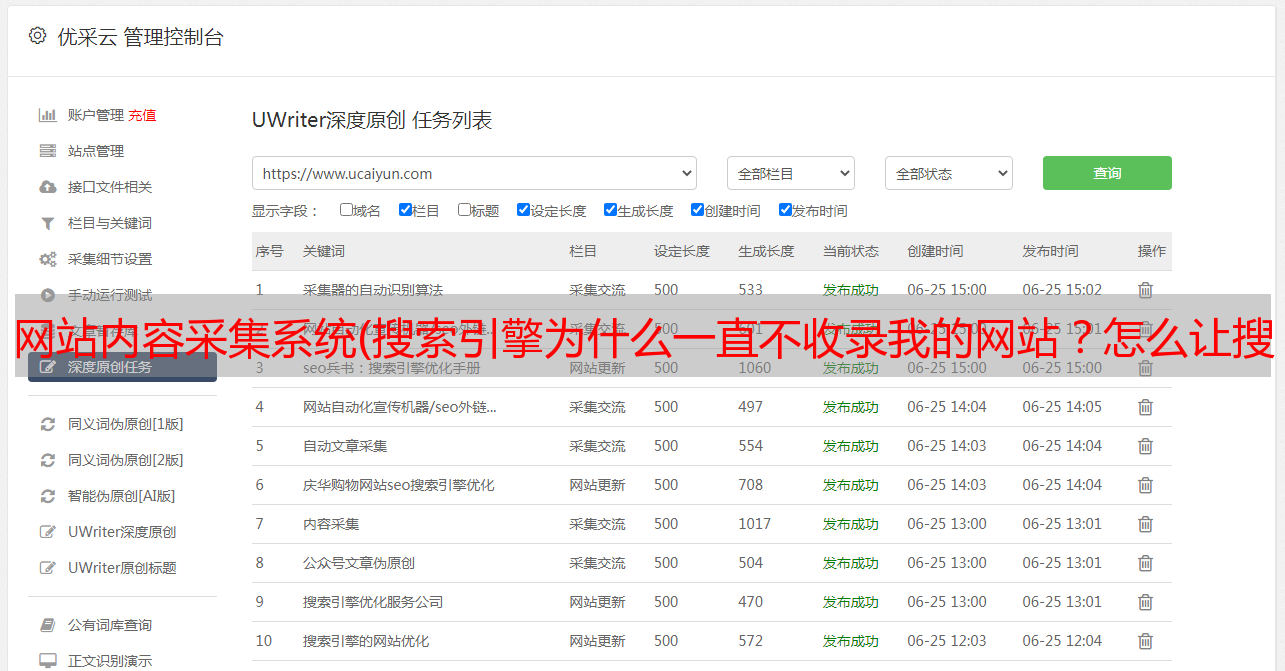Screen dimensions: 1285x671
Task: Click the play icon for 手动运行测试
Action: point(47,295)
